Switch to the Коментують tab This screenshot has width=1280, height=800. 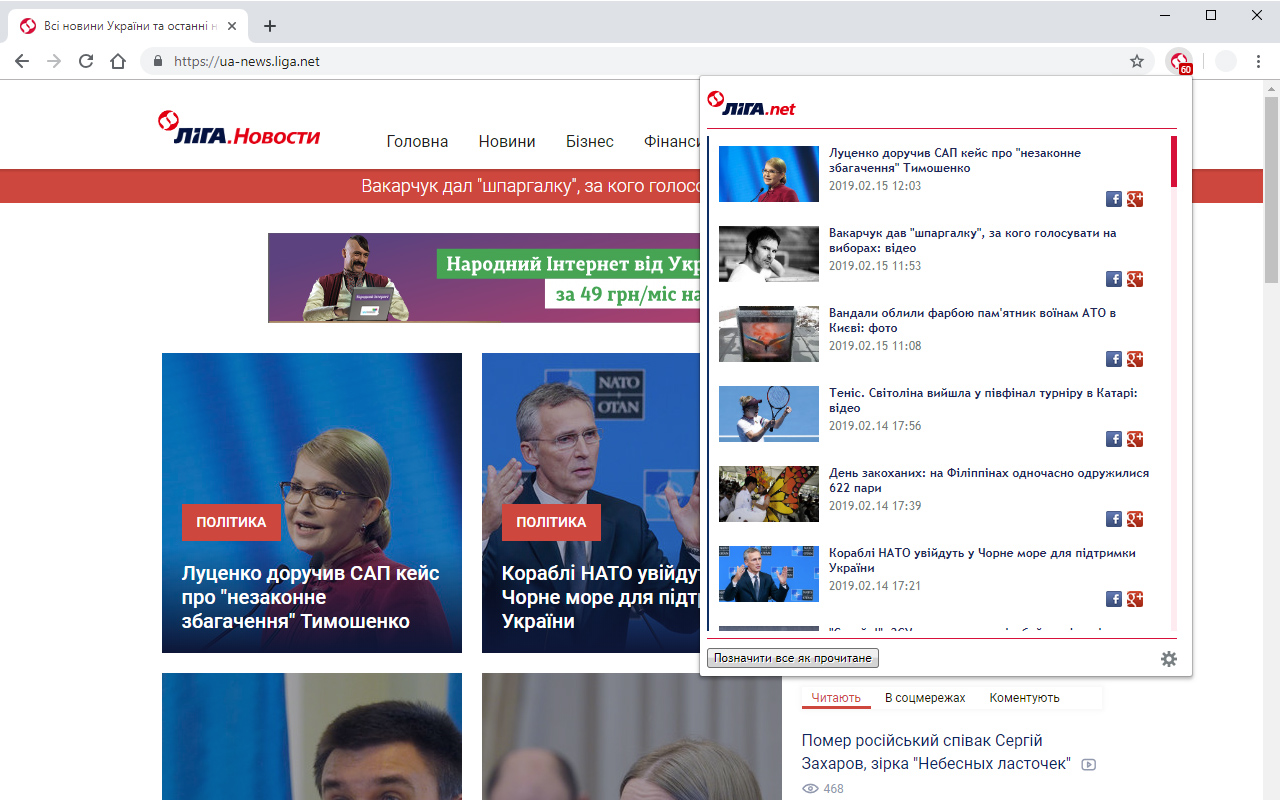coord(1024,698)
